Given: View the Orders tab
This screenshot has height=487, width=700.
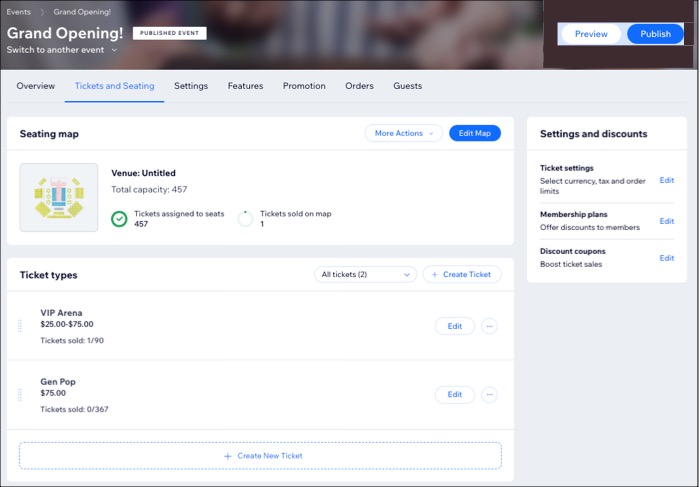Looking at the screenshot, I should click(359, 86).
